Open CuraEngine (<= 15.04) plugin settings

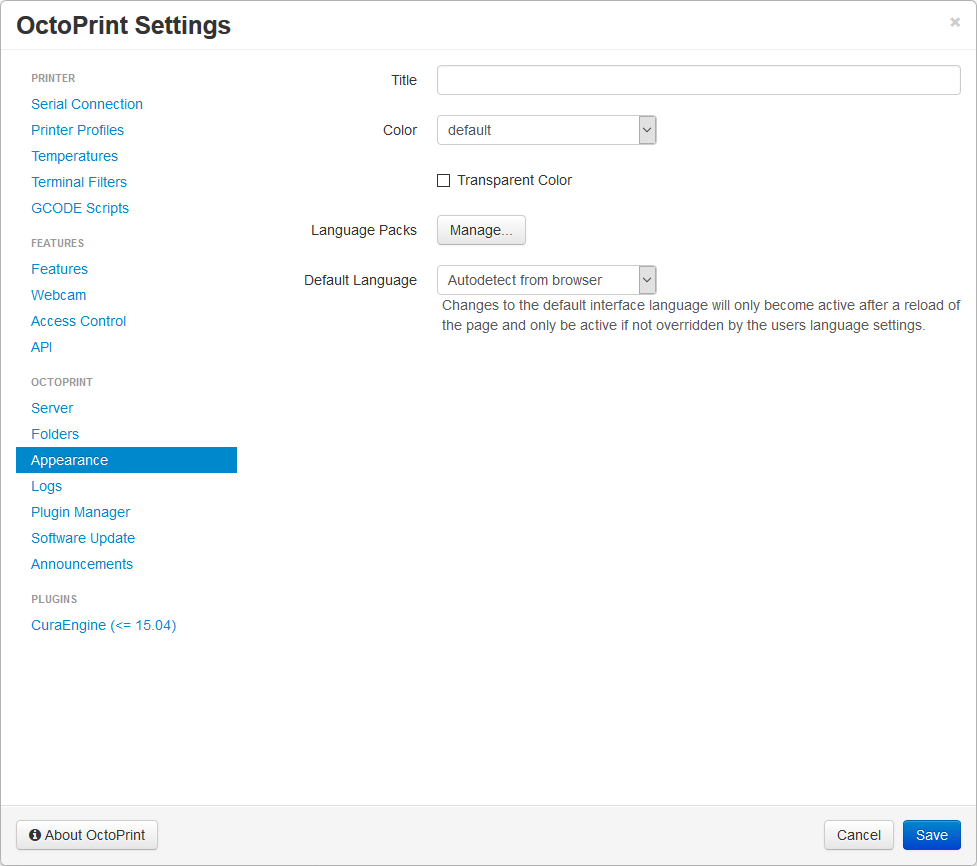pos(103,626)
